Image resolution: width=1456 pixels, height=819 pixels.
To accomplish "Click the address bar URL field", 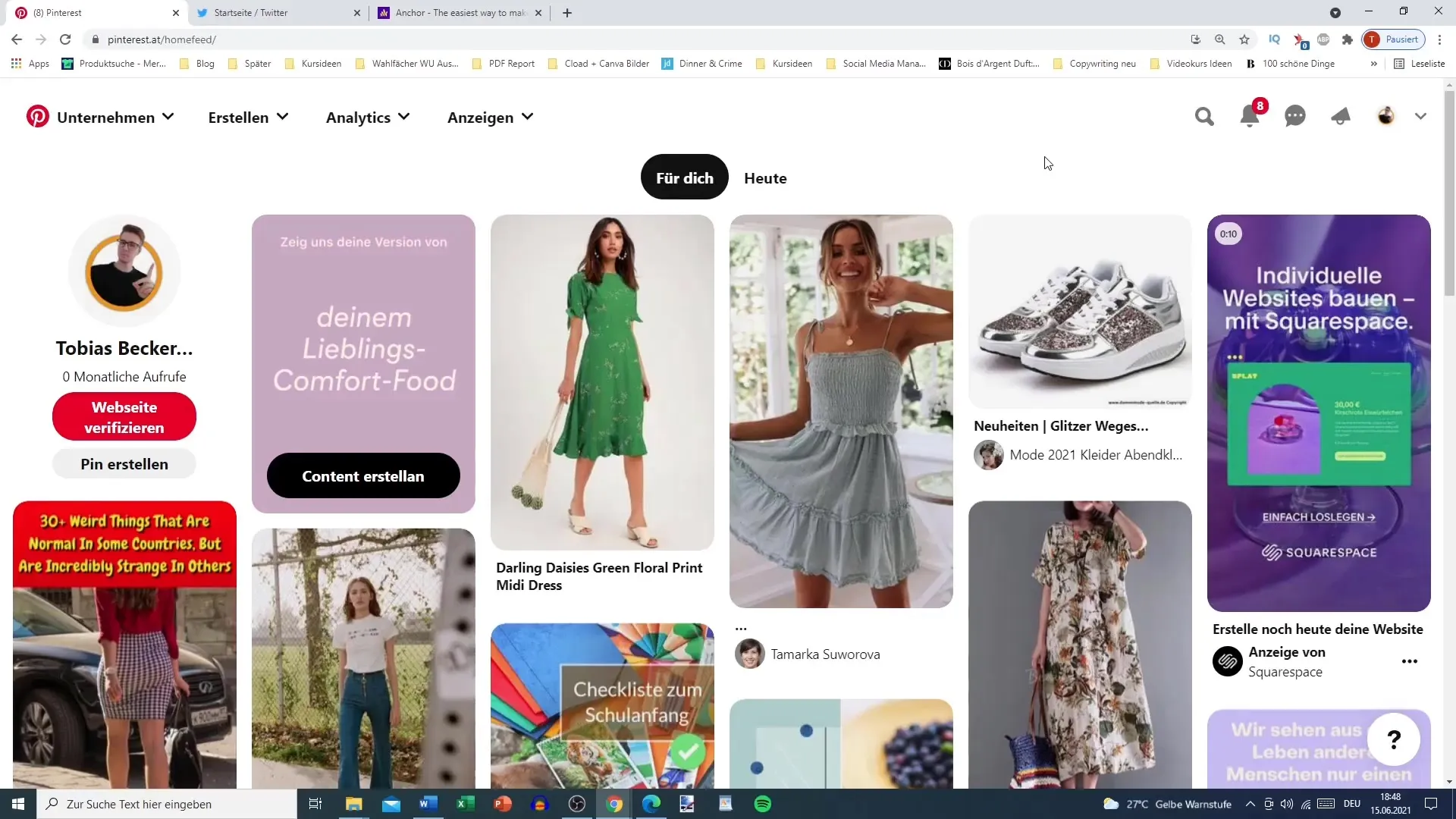I will pos(161,39).
